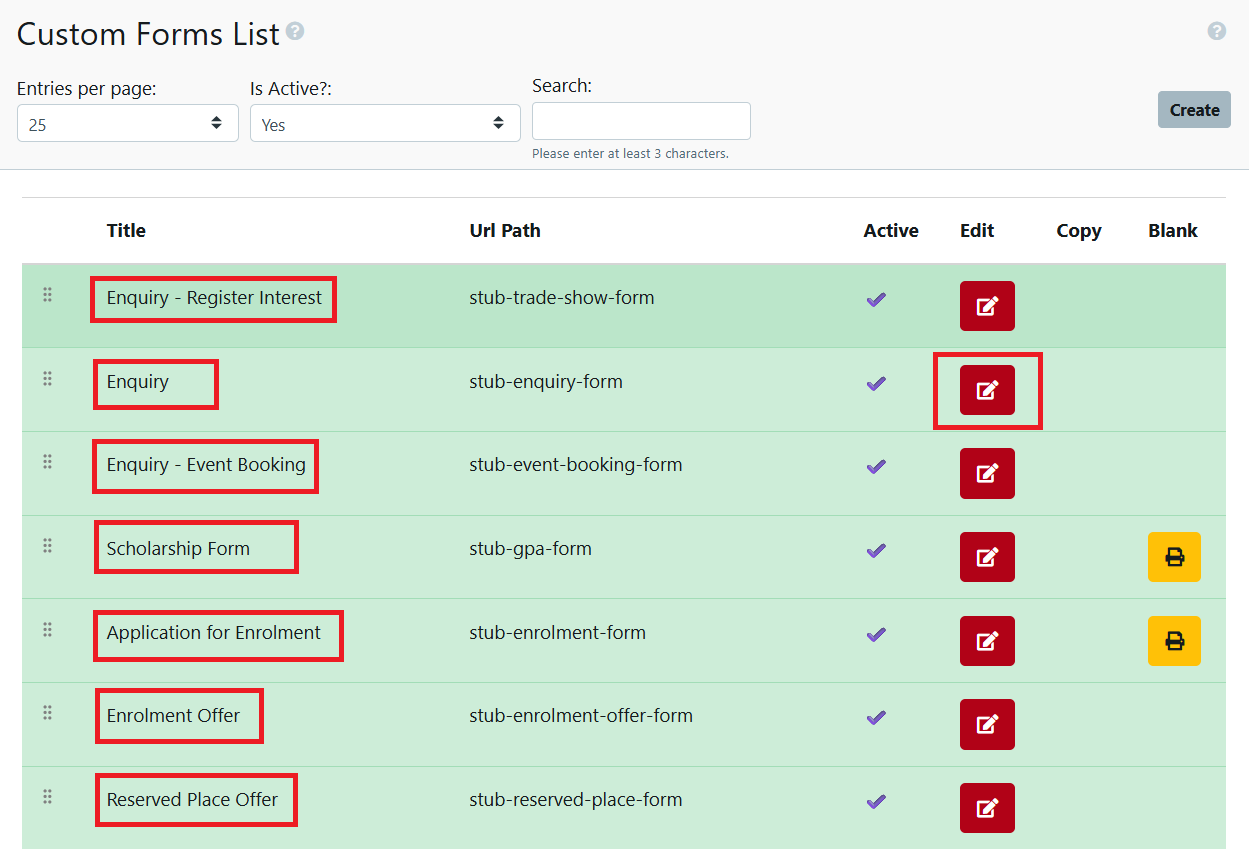Edit the Reserved Place Offer form
The height and width of the screenshot is (849, 1249).
pyautogui.click(x=987, y=808)
